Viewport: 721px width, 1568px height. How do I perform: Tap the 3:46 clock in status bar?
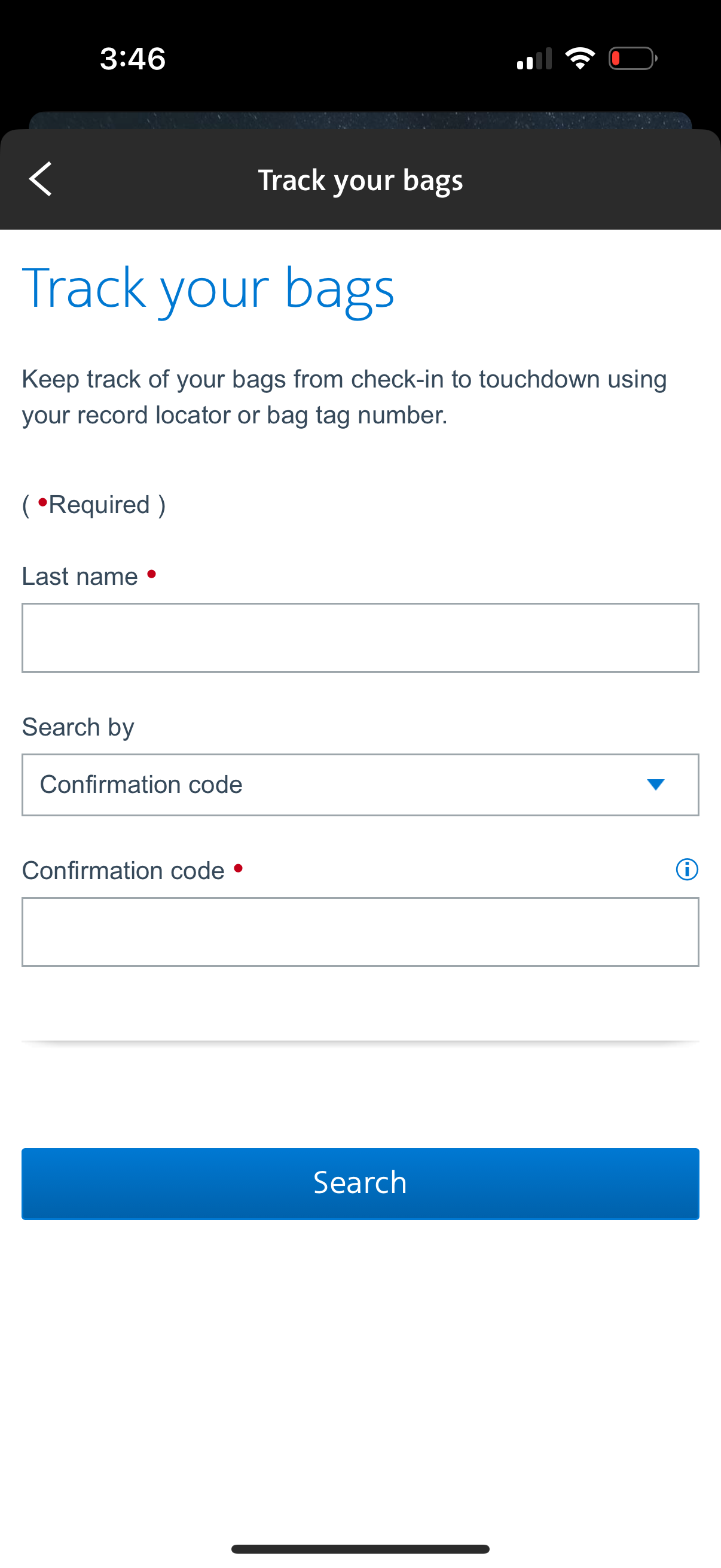coord(133,59)
